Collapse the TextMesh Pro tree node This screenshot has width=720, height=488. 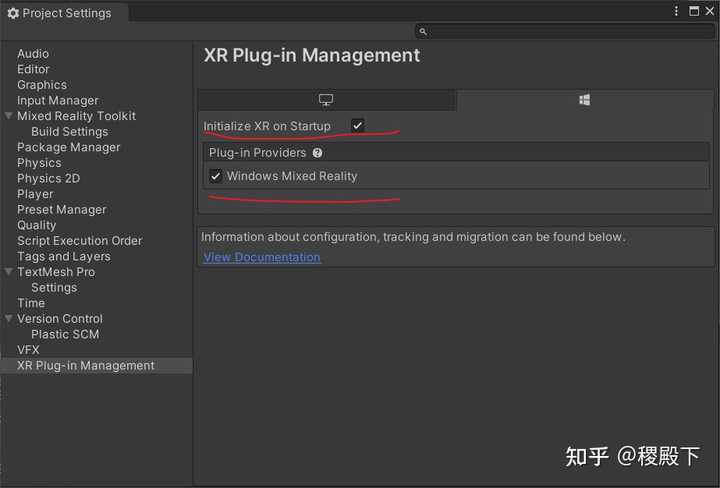pyautogui.click(x=8, y=272)
